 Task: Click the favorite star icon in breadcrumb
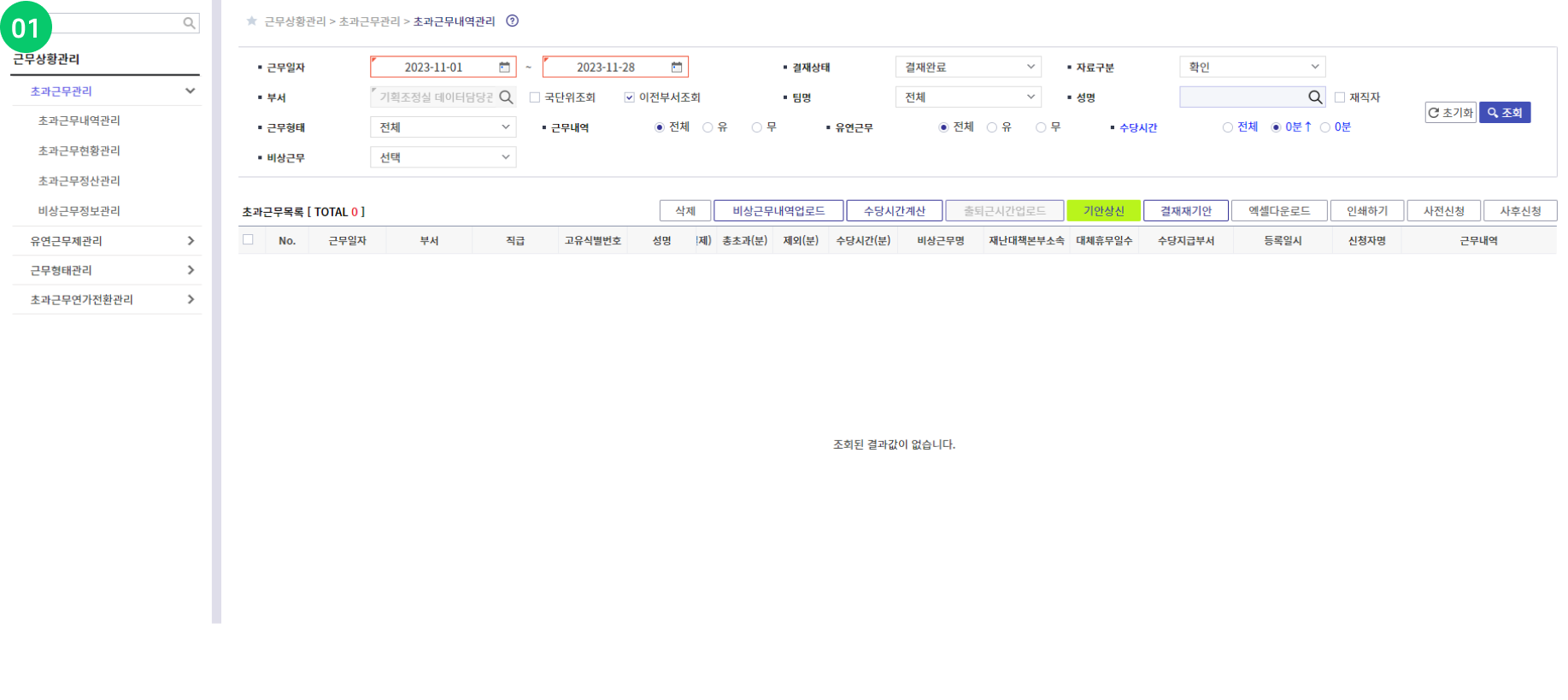[x=251, y=21]
